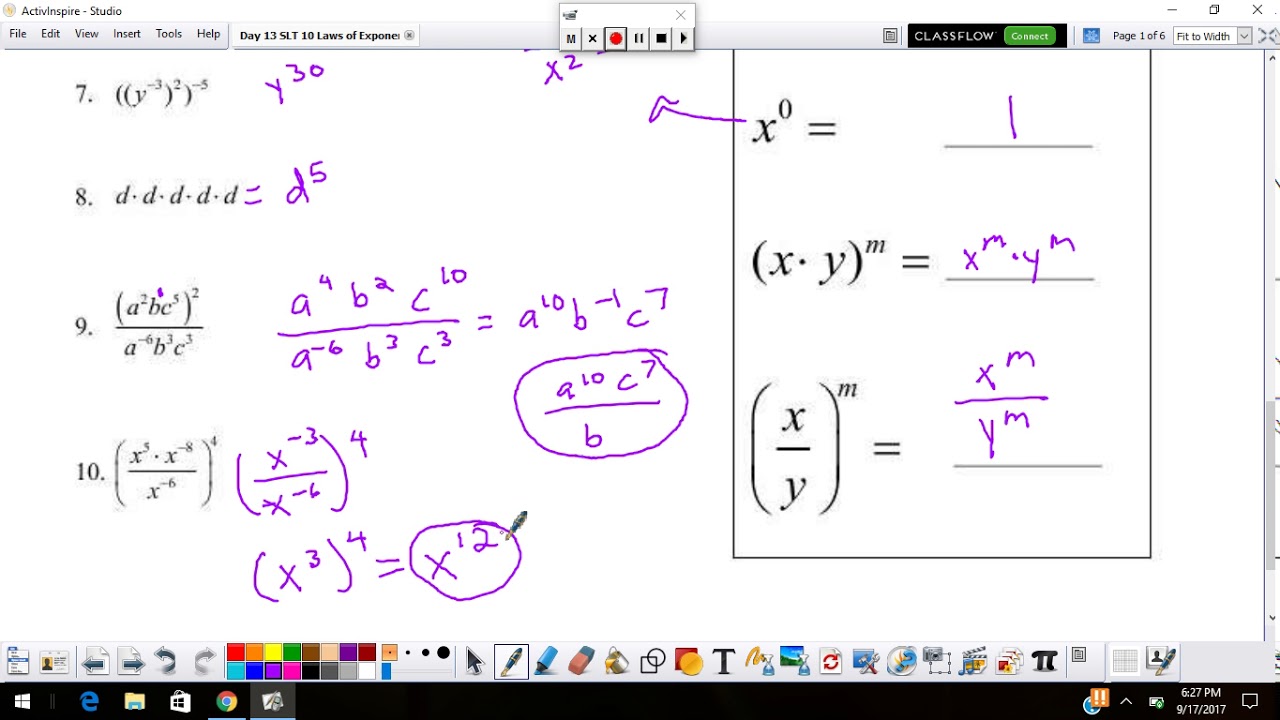Viewport: 1280px width, 720px height.
Task: Toggle the grid designer icon
Action: click(x=1125, y=661)
